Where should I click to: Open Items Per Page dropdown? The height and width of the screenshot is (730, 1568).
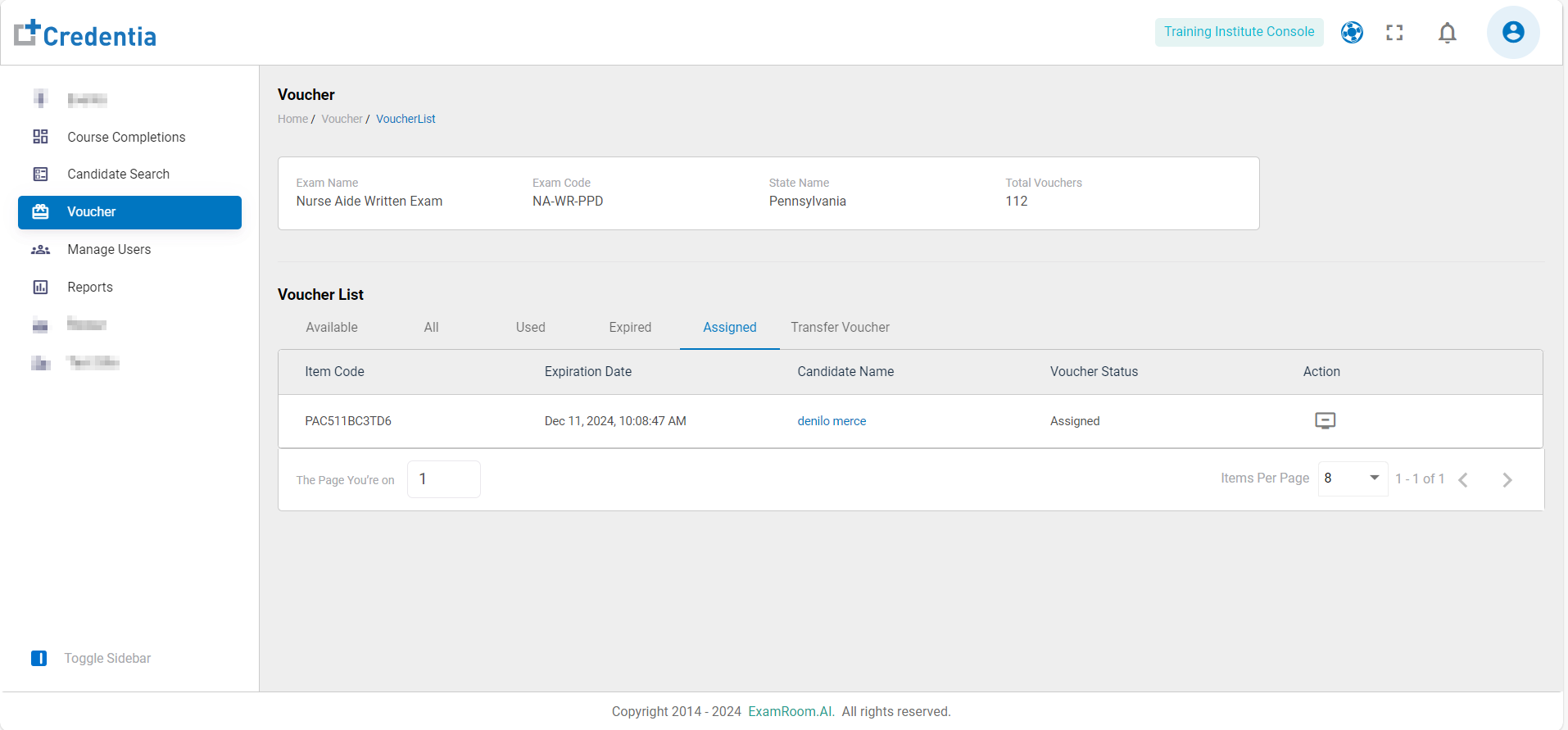click(x=1353, y=478)
